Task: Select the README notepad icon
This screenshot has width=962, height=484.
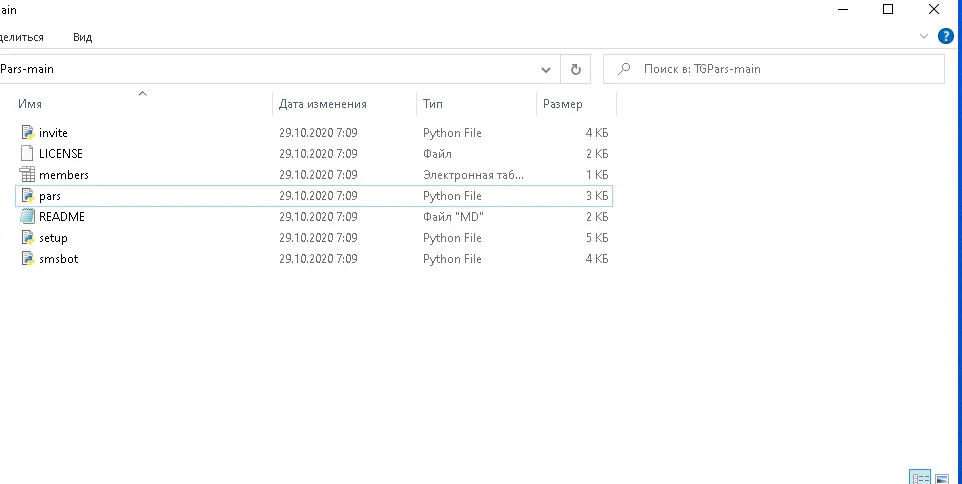Action: [x=27, y=217]
